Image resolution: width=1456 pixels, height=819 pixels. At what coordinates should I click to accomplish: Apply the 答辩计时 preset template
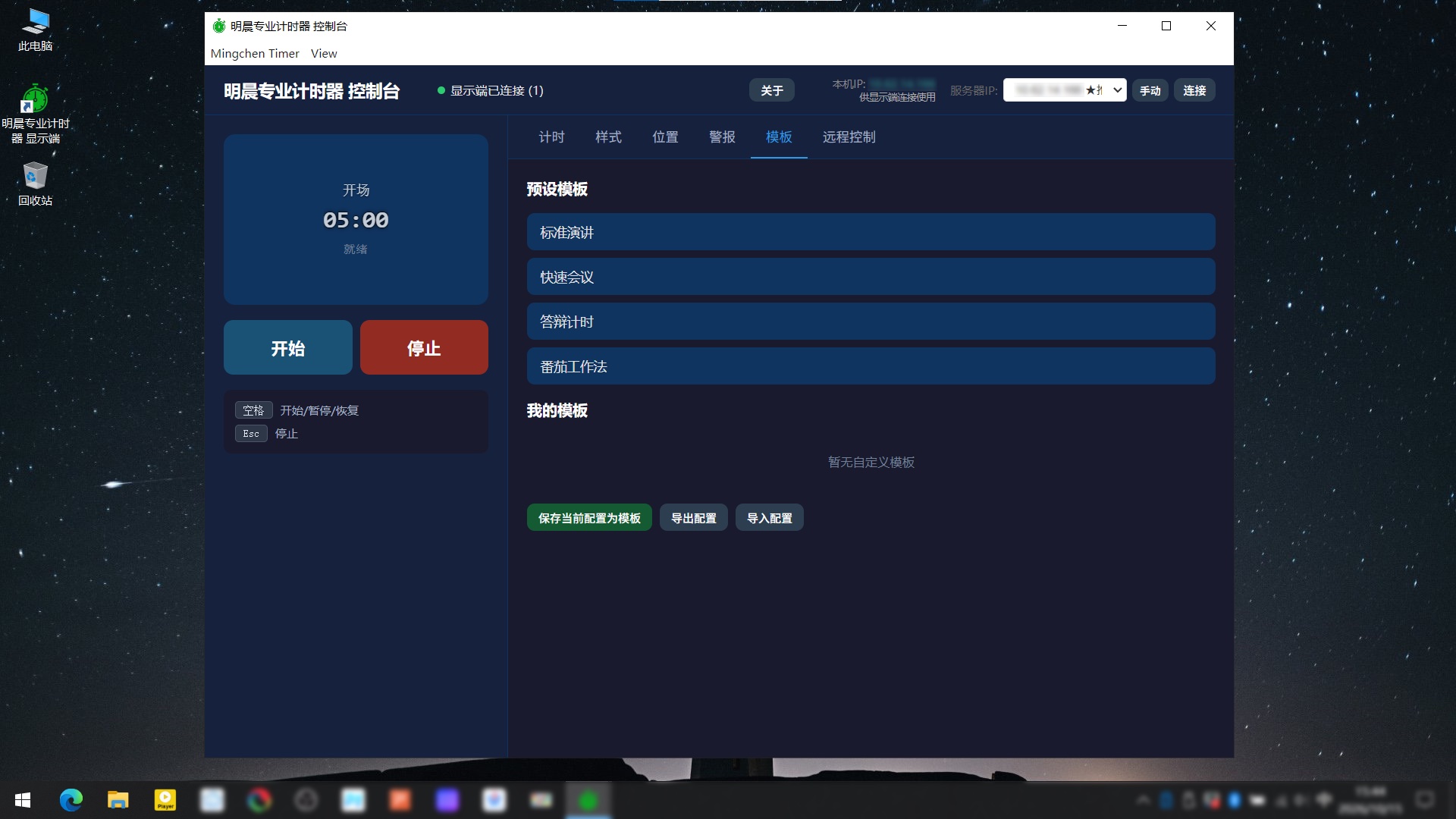pyautogui.click(x=871, y=322)
